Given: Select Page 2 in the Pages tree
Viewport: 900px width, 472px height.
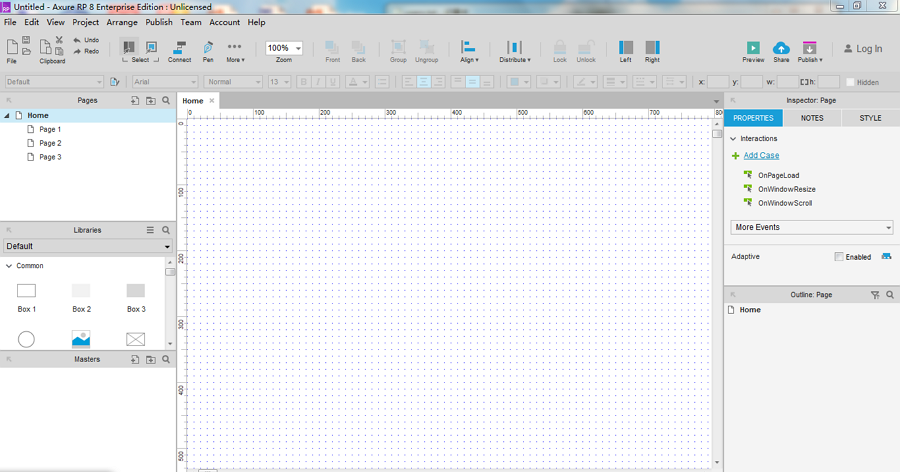Looking at the screenshot, I should pyautogui.click(x=50, y=143).
